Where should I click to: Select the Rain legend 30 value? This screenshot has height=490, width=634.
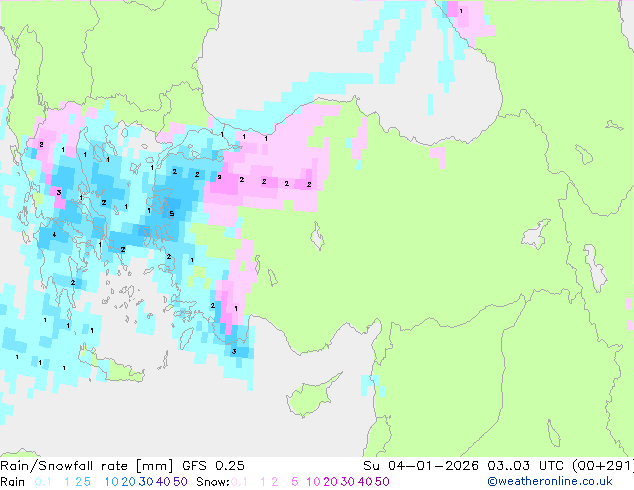[146, 482]
